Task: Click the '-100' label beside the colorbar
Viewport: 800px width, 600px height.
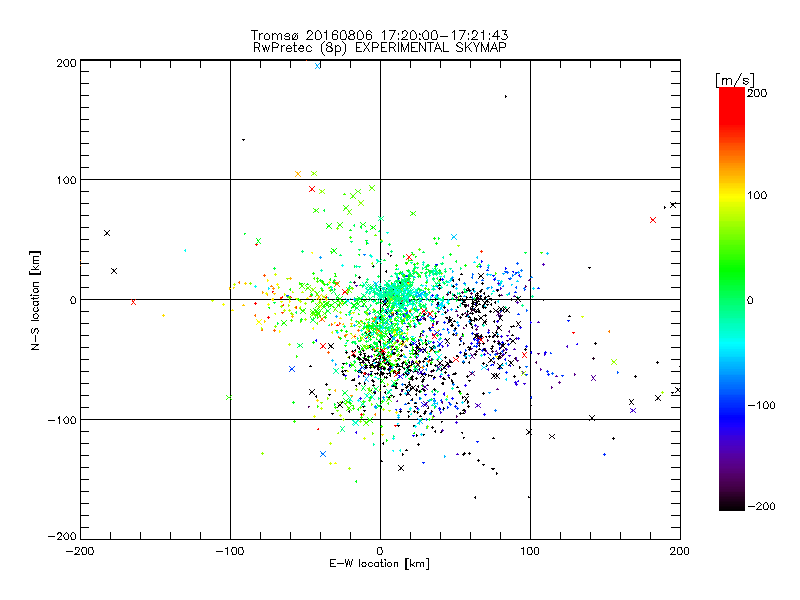Action: click(761, 406)
